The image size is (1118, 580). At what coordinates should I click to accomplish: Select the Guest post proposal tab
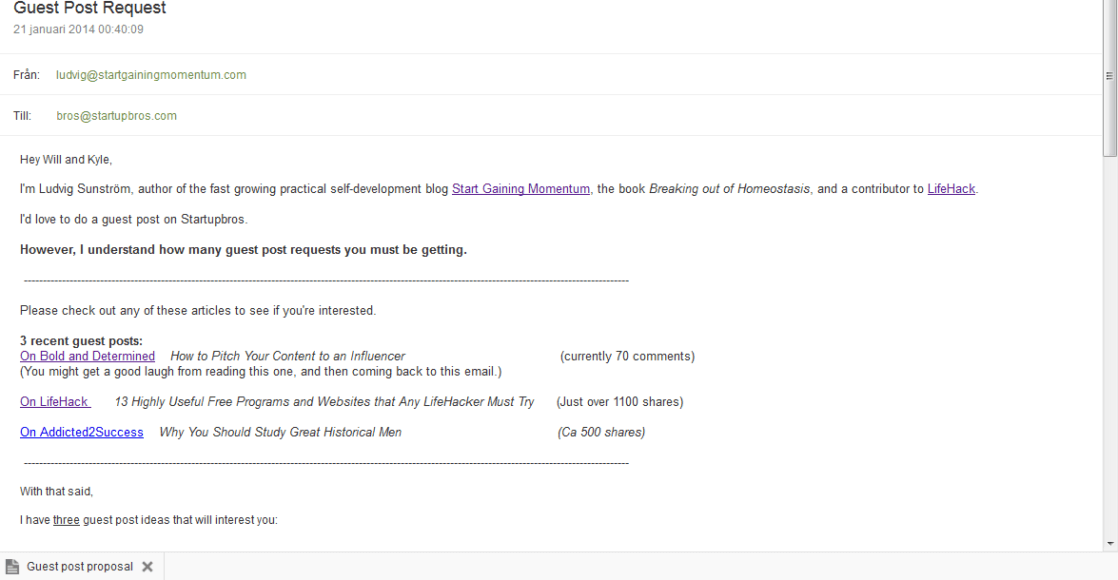pos(80,566)
